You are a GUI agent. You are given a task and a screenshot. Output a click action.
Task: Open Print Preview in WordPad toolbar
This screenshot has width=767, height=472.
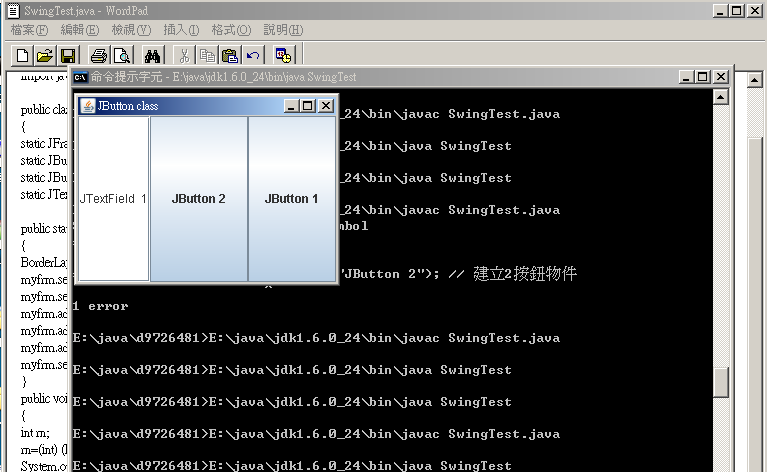122,55
